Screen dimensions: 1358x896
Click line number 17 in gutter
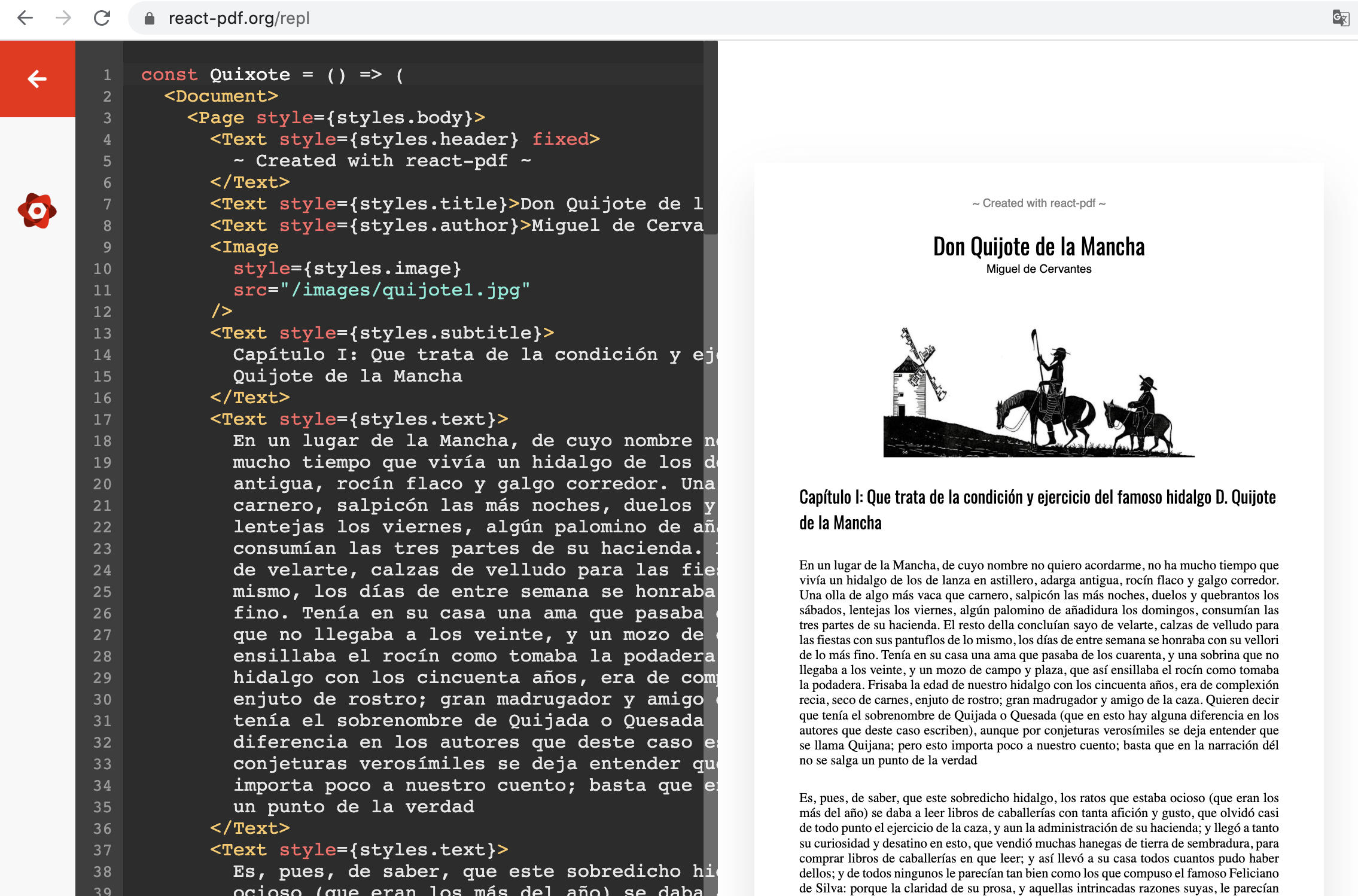click(102, 419)
